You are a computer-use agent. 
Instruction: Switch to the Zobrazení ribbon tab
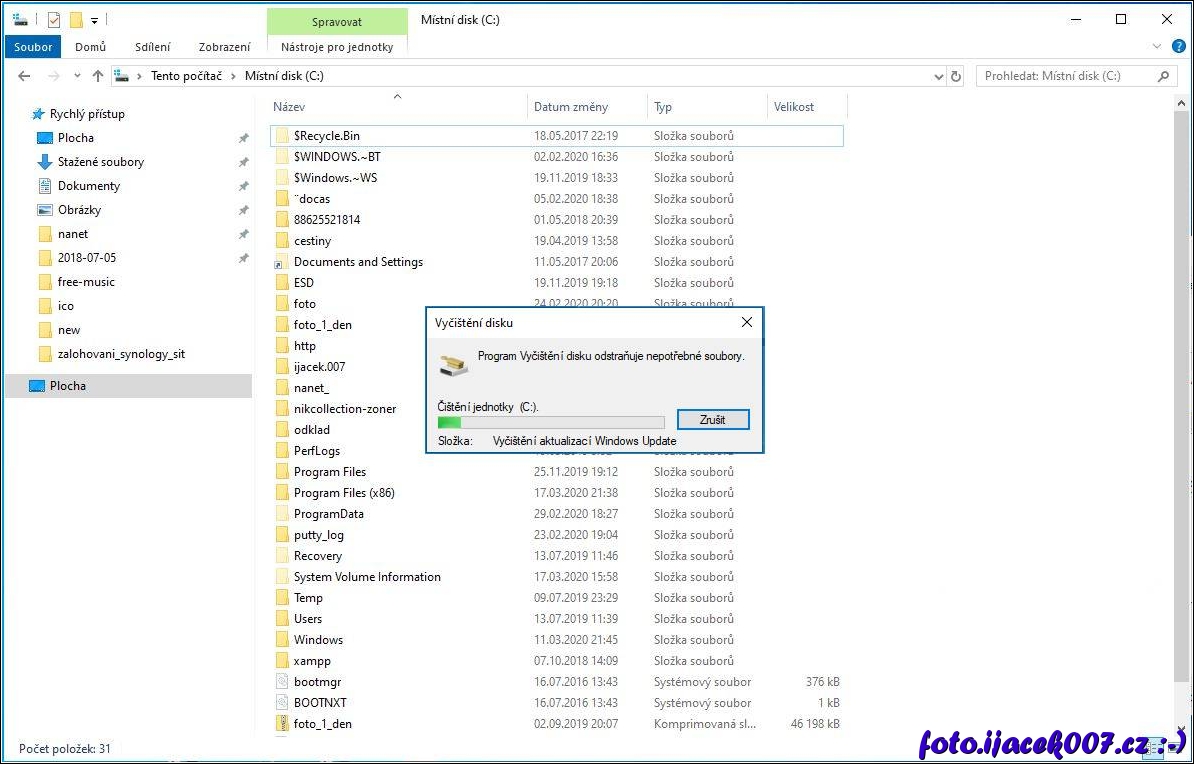224,47
